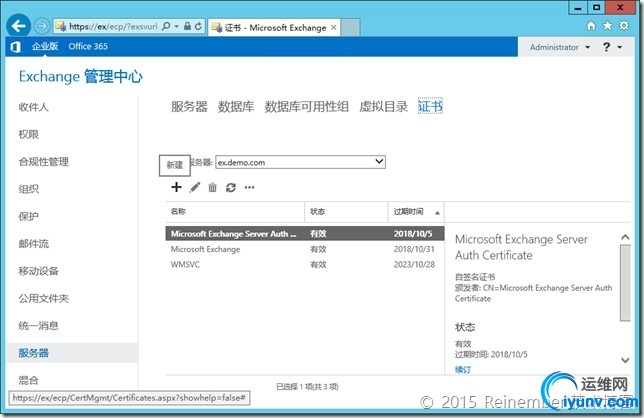Click the browser back arrow button
Image resolution: width=644 pixels, height=418 pixels.
tap(18, 26)
